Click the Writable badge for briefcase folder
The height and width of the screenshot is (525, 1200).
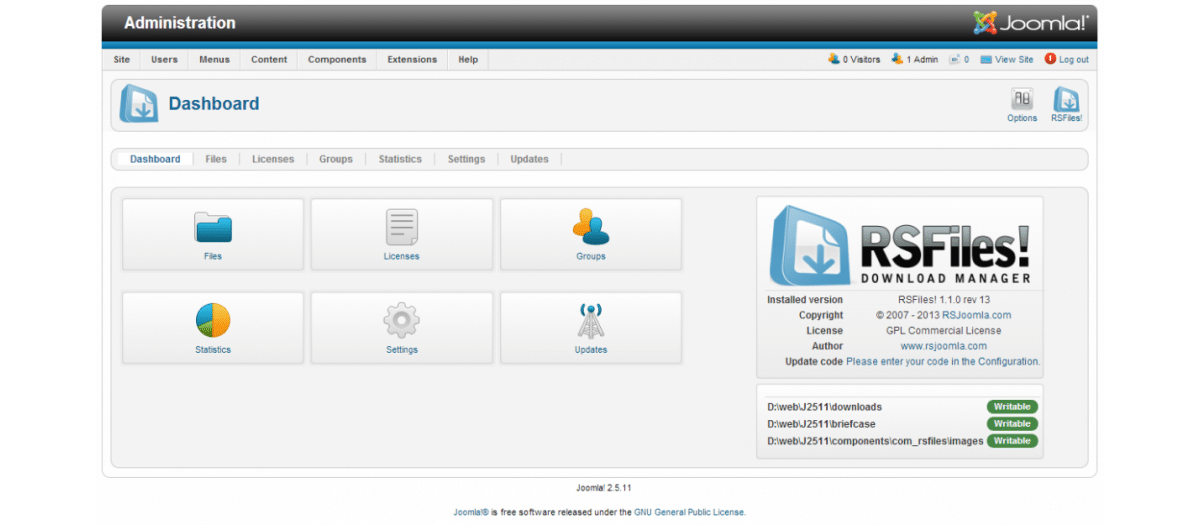[x=1012, y=424]
